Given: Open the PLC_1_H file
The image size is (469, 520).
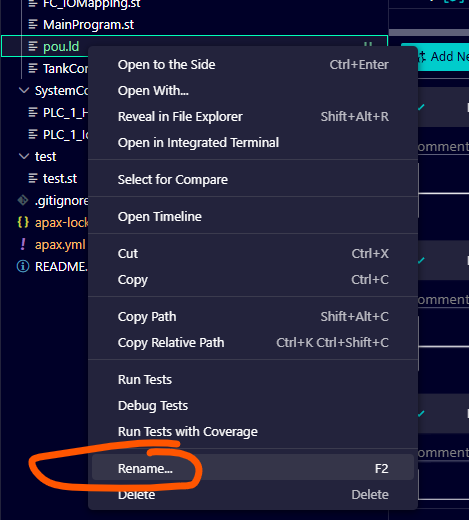Looking at the screenshot, I should coord(66,113).
